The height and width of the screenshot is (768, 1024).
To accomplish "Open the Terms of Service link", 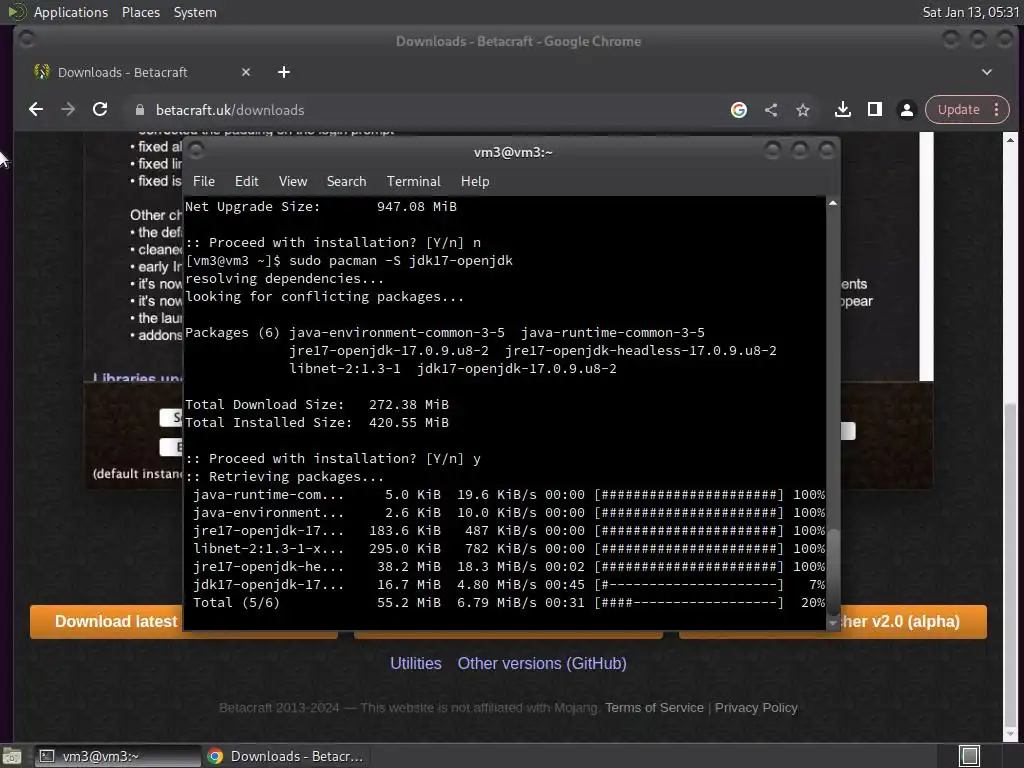I will (654, 707).
